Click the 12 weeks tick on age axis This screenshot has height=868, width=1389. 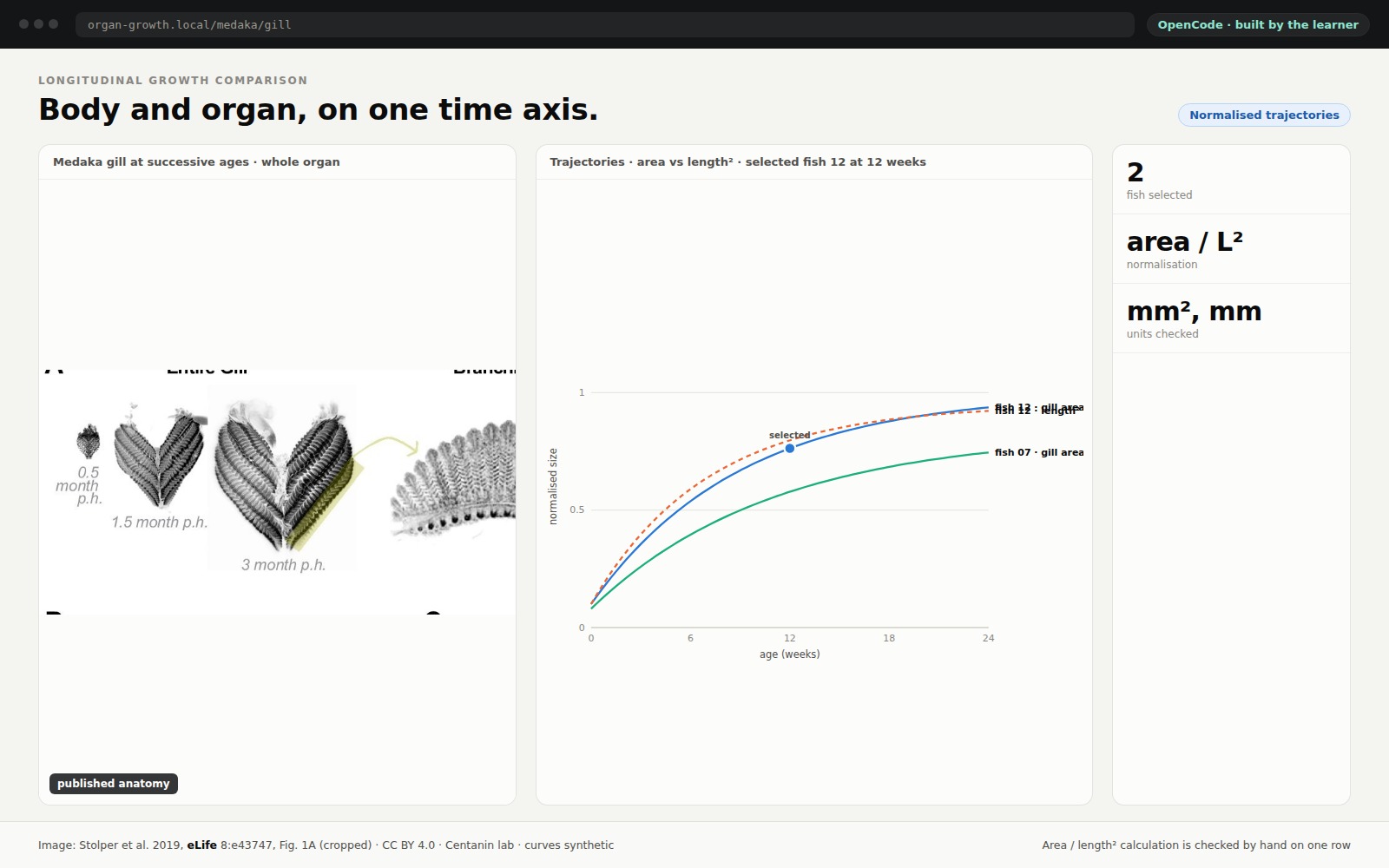(x=789, y=638)
